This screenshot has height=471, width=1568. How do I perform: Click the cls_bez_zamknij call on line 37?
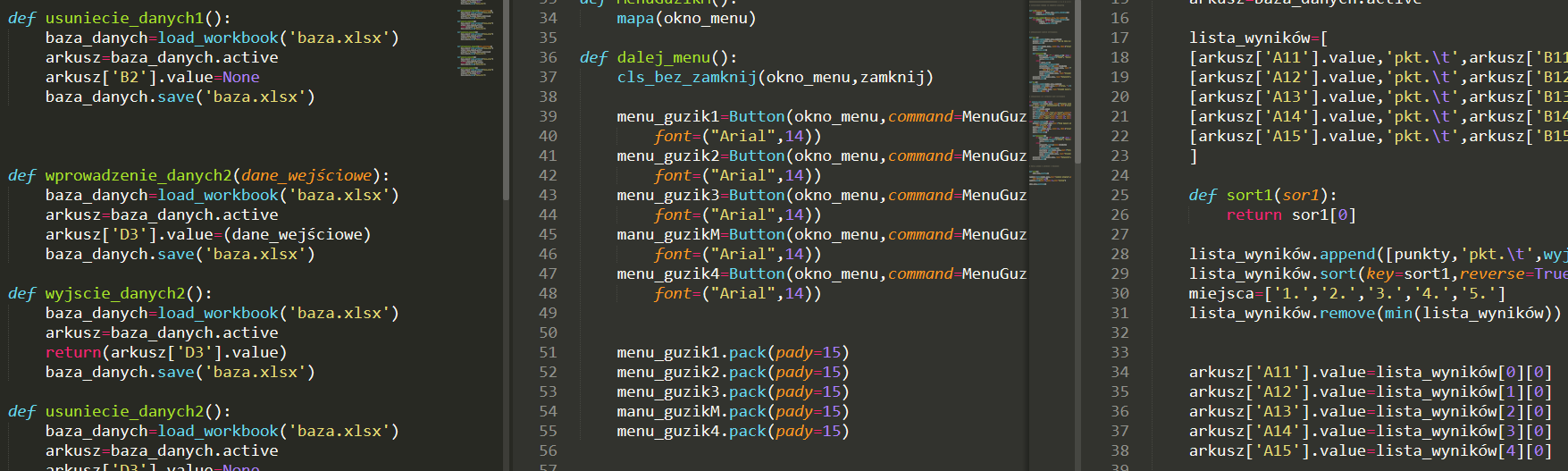coord(686,77)
